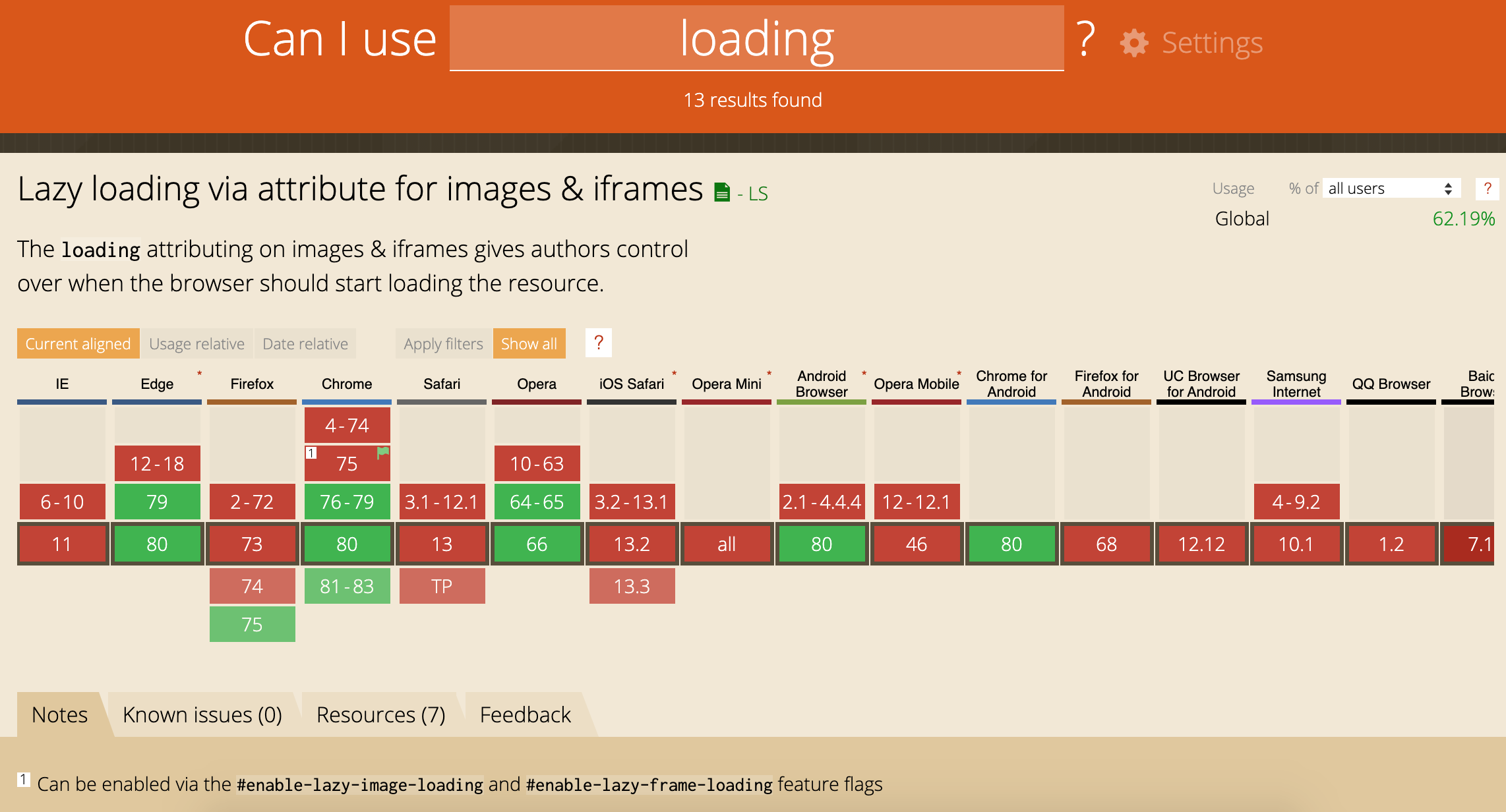Click the 'Apply filters' button

444,343
